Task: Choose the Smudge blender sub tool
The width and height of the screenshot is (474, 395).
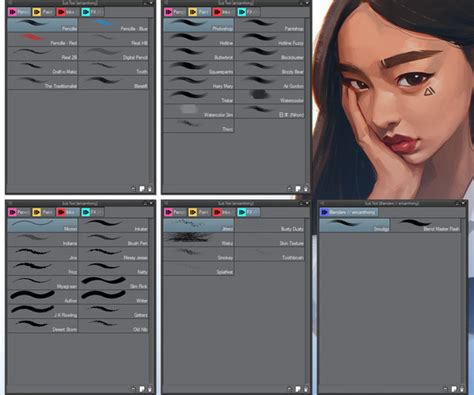Action: click(x=355, y=225)
